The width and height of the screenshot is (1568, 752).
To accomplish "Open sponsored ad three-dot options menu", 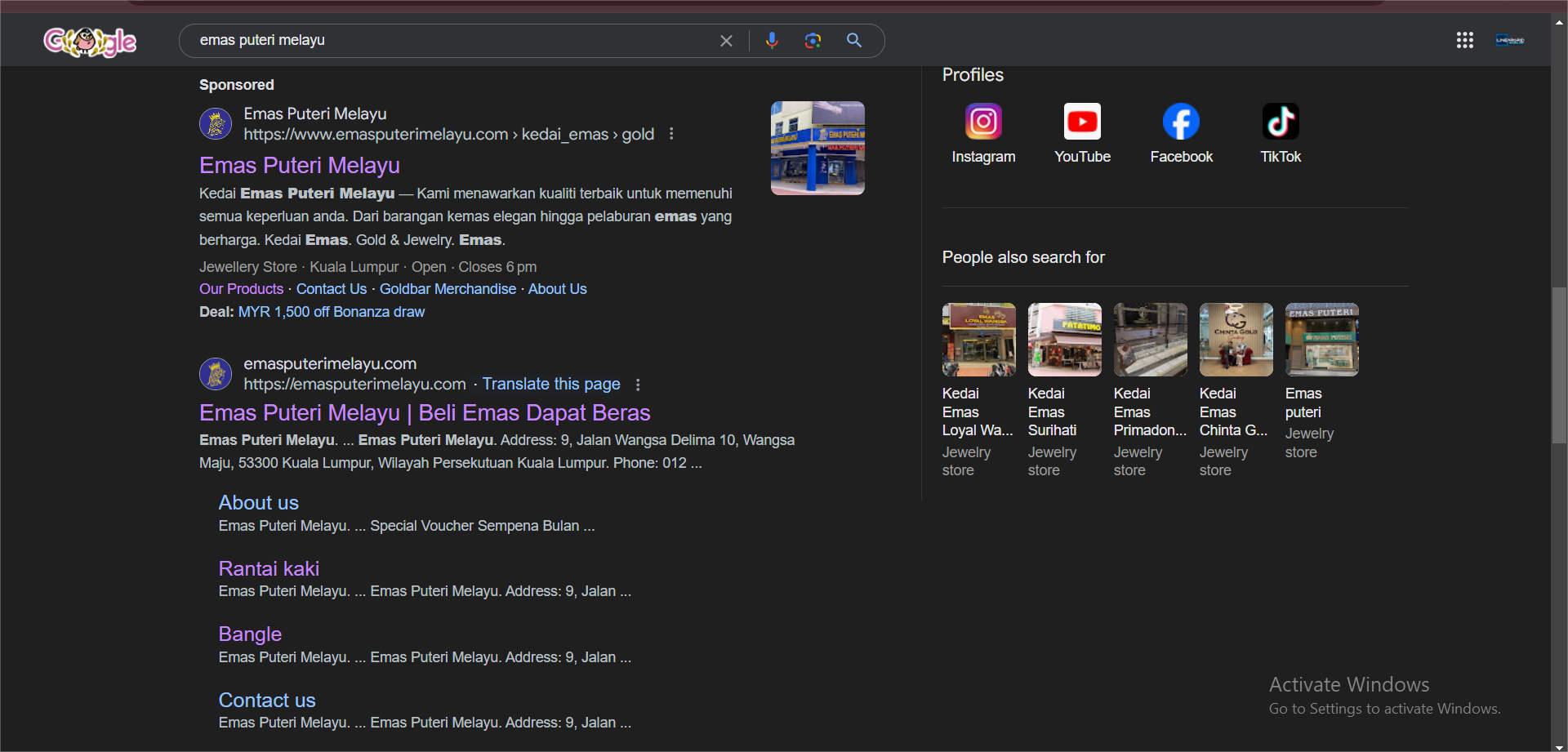I will [x=671, y=133].
